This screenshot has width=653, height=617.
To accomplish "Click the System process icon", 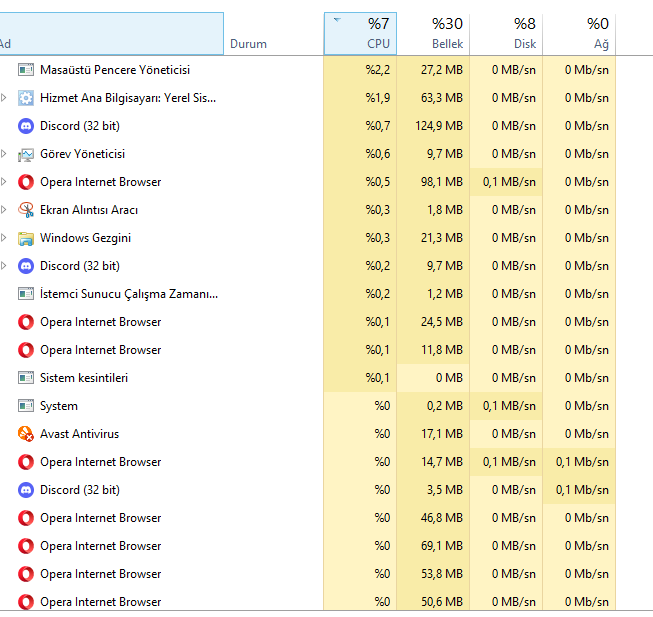I will pos(26,406).
